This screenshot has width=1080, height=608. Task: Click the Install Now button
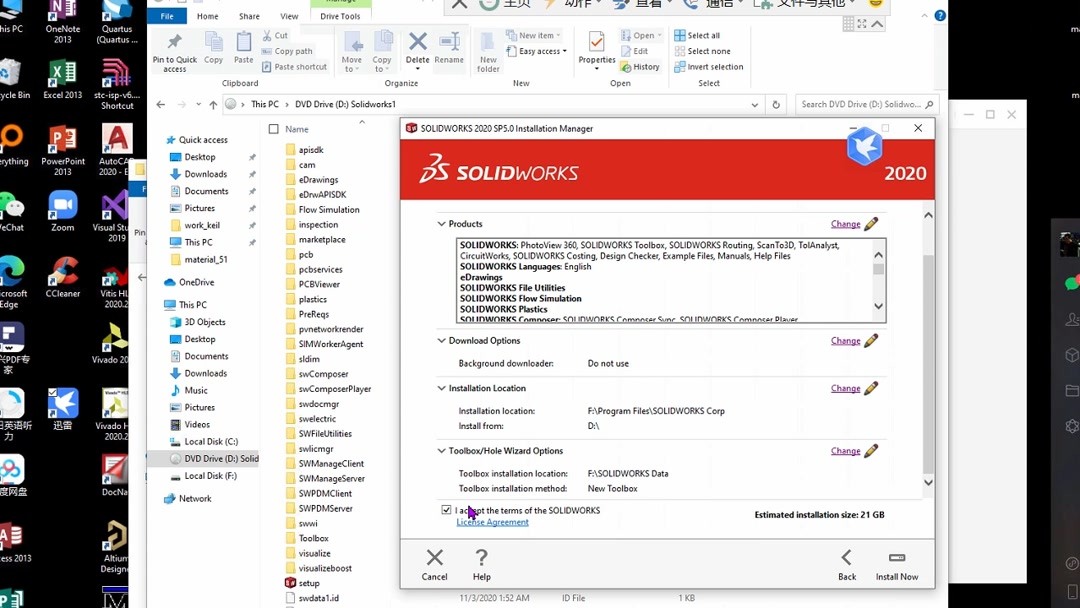coord(896,565)
